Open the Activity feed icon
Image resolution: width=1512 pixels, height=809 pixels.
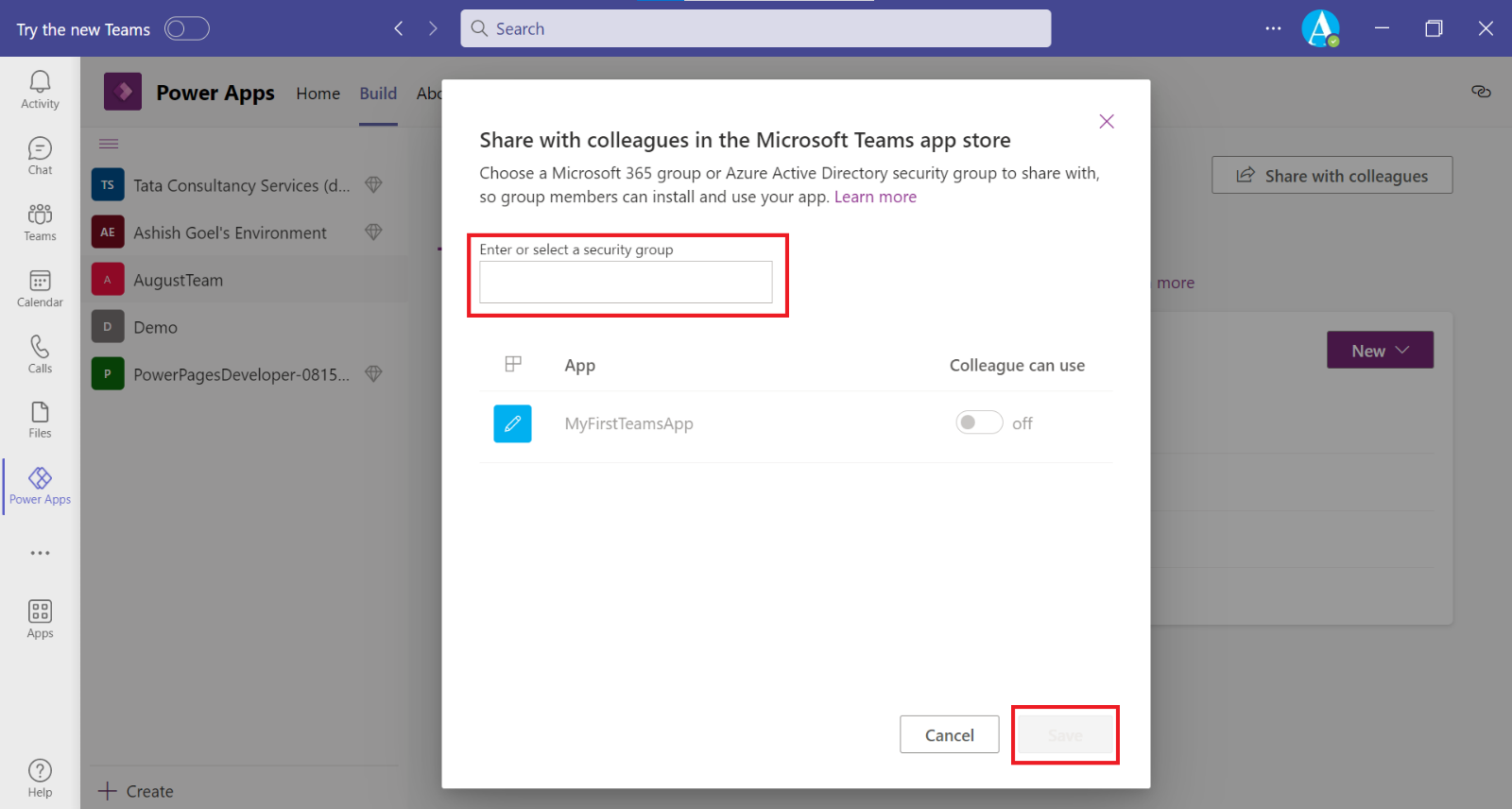point(40,90)
